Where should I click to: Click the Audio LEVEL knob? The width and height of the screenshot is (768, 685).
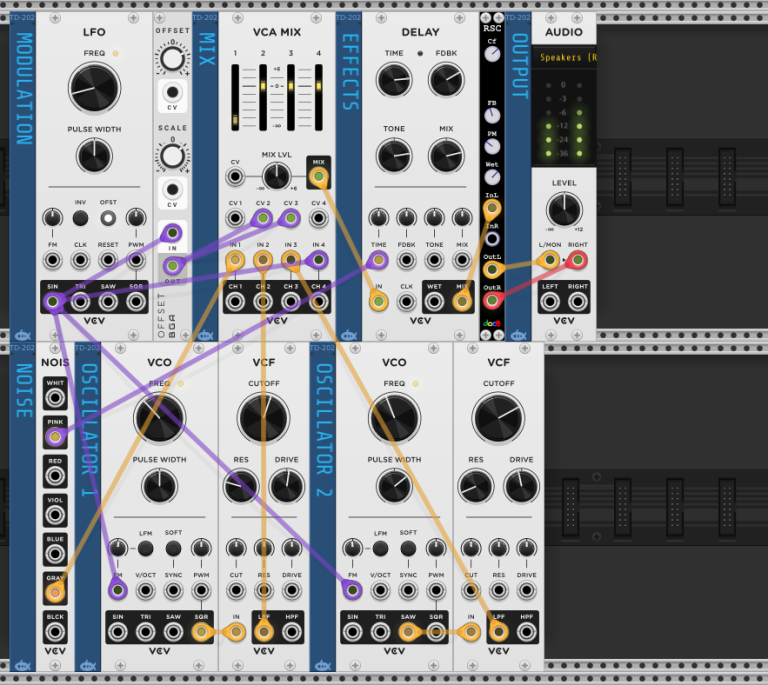click(x=564, y=209)
